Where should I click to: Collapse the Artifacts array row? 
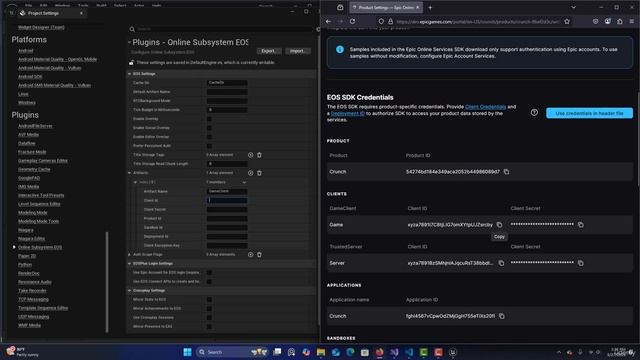tap(129, 173)
